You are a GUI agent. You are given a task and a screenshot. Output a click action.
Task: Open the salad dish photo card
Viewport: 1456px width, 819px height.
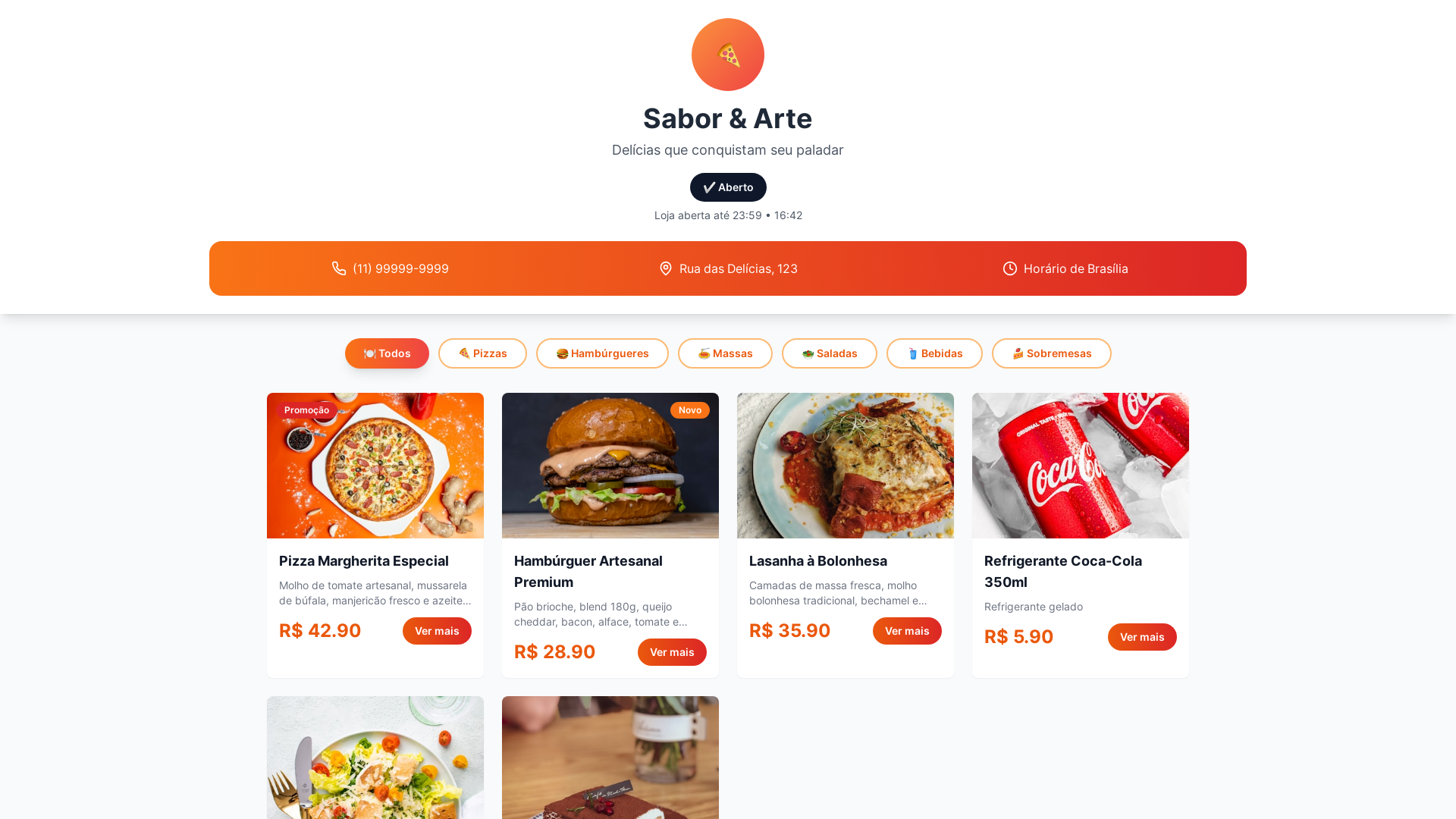(x=375, y=758)
